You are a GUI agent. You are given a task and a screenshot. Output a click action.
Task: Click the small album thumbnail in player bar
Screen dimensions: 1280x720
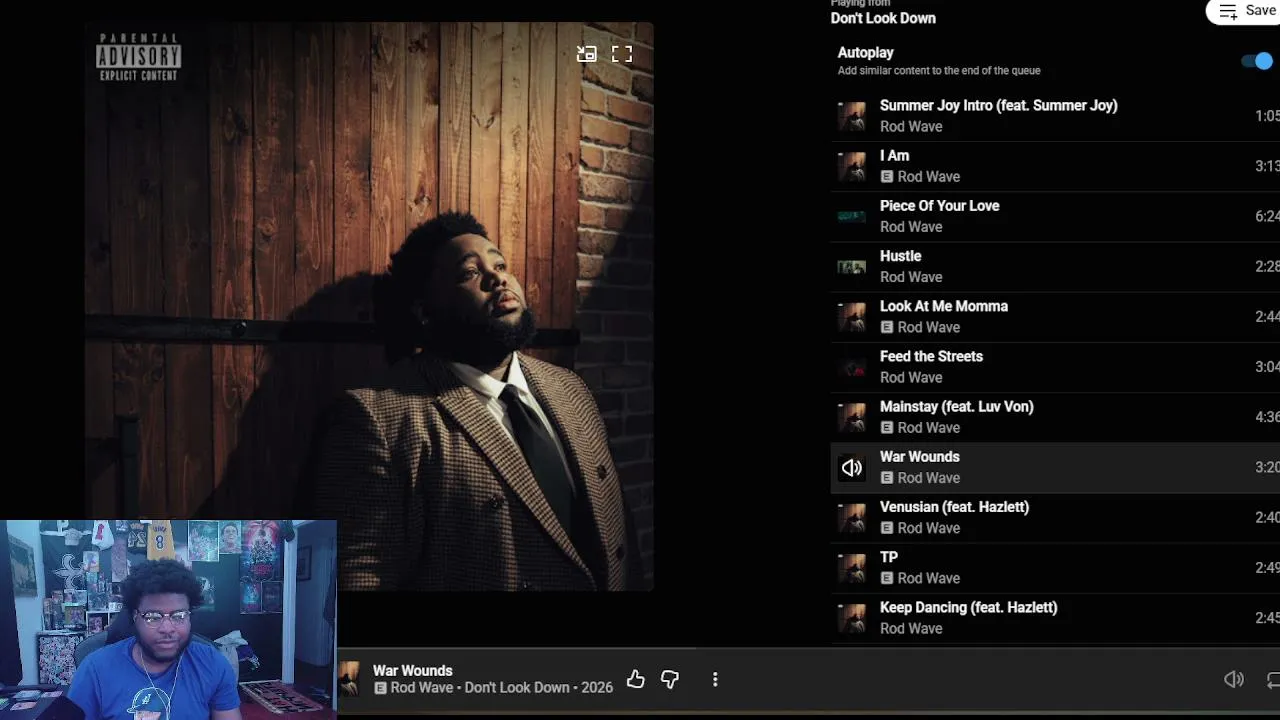(x=349, y=679)
